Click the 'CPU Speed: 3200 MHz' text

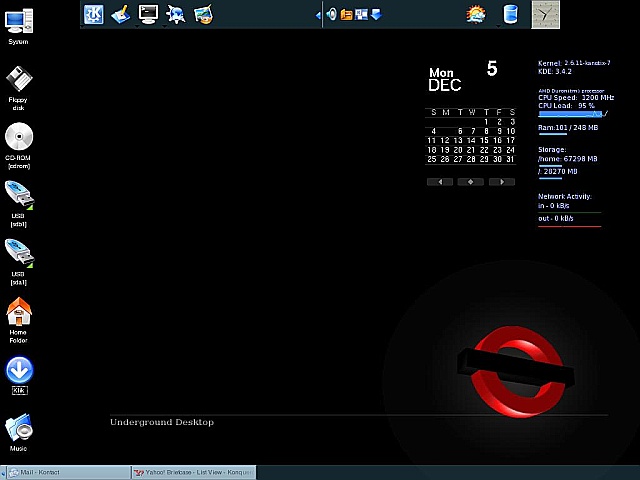coord(576,98)
